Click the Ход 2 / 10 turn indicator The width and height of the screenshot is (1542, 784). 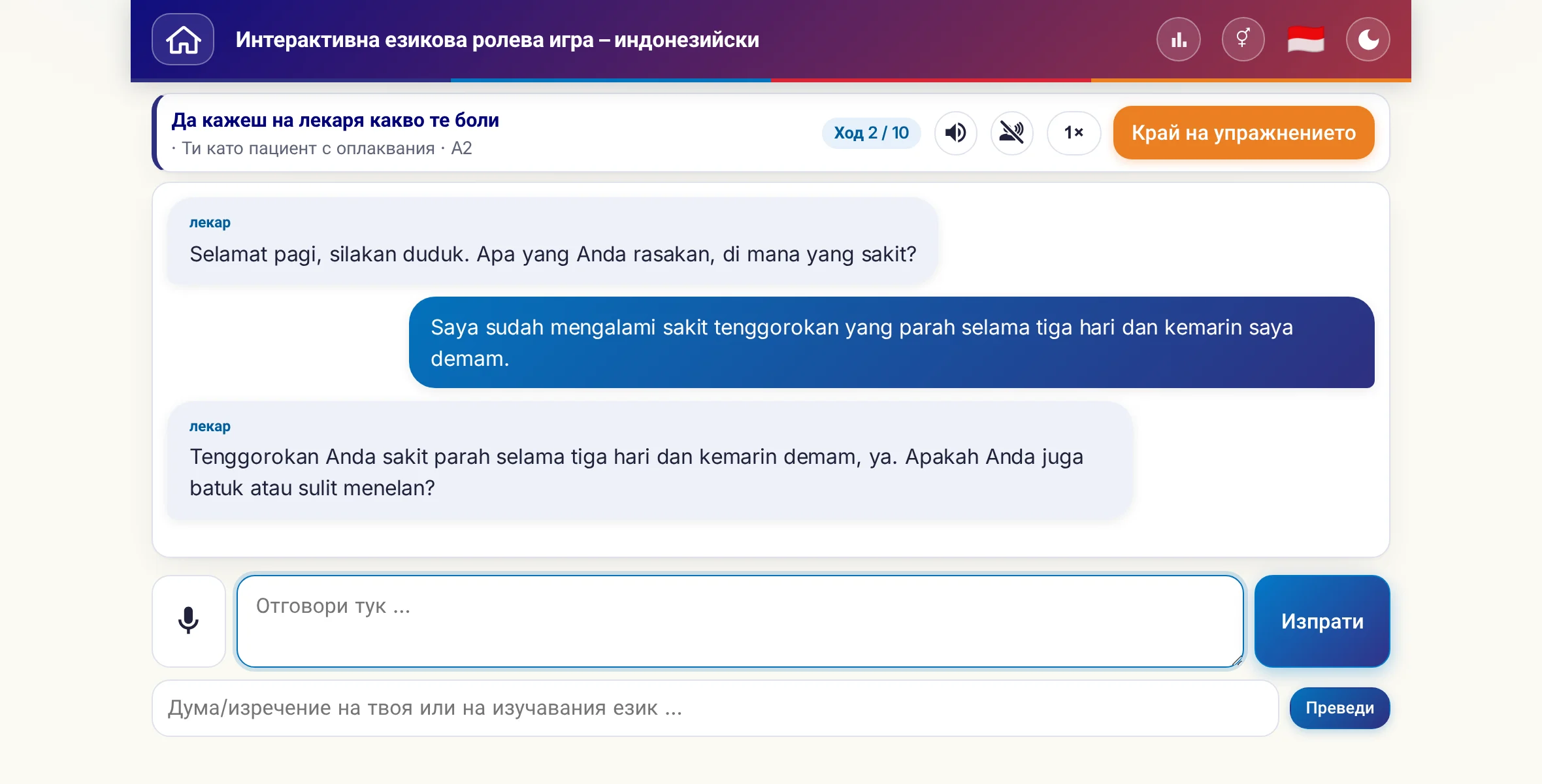click(x=871, y=133)
